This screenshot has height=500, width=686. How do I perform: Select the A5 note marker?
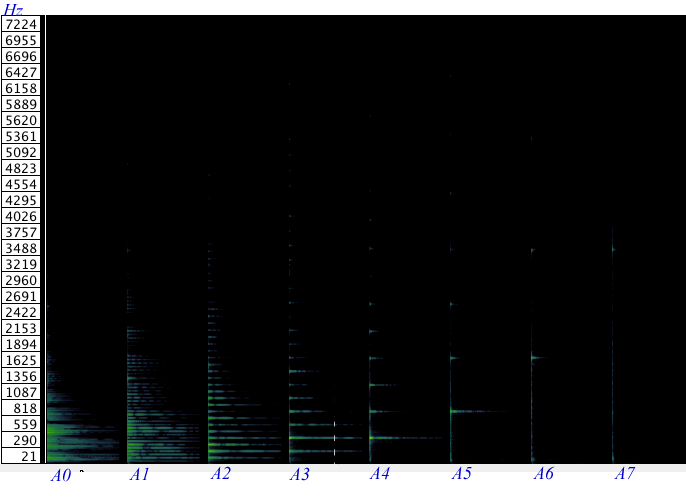point(462,473)
